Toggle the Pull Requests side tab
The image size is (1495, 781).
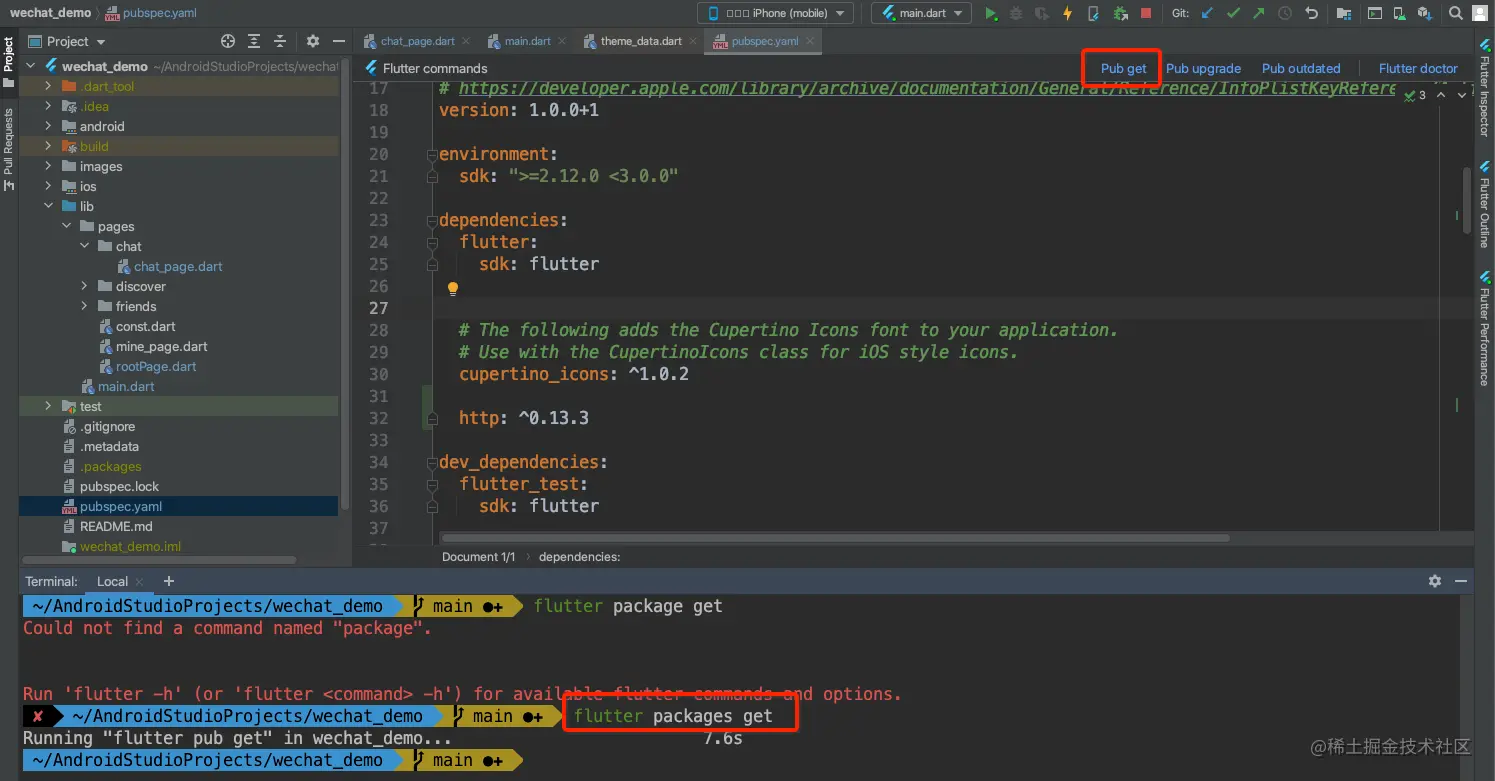[9, 149]
